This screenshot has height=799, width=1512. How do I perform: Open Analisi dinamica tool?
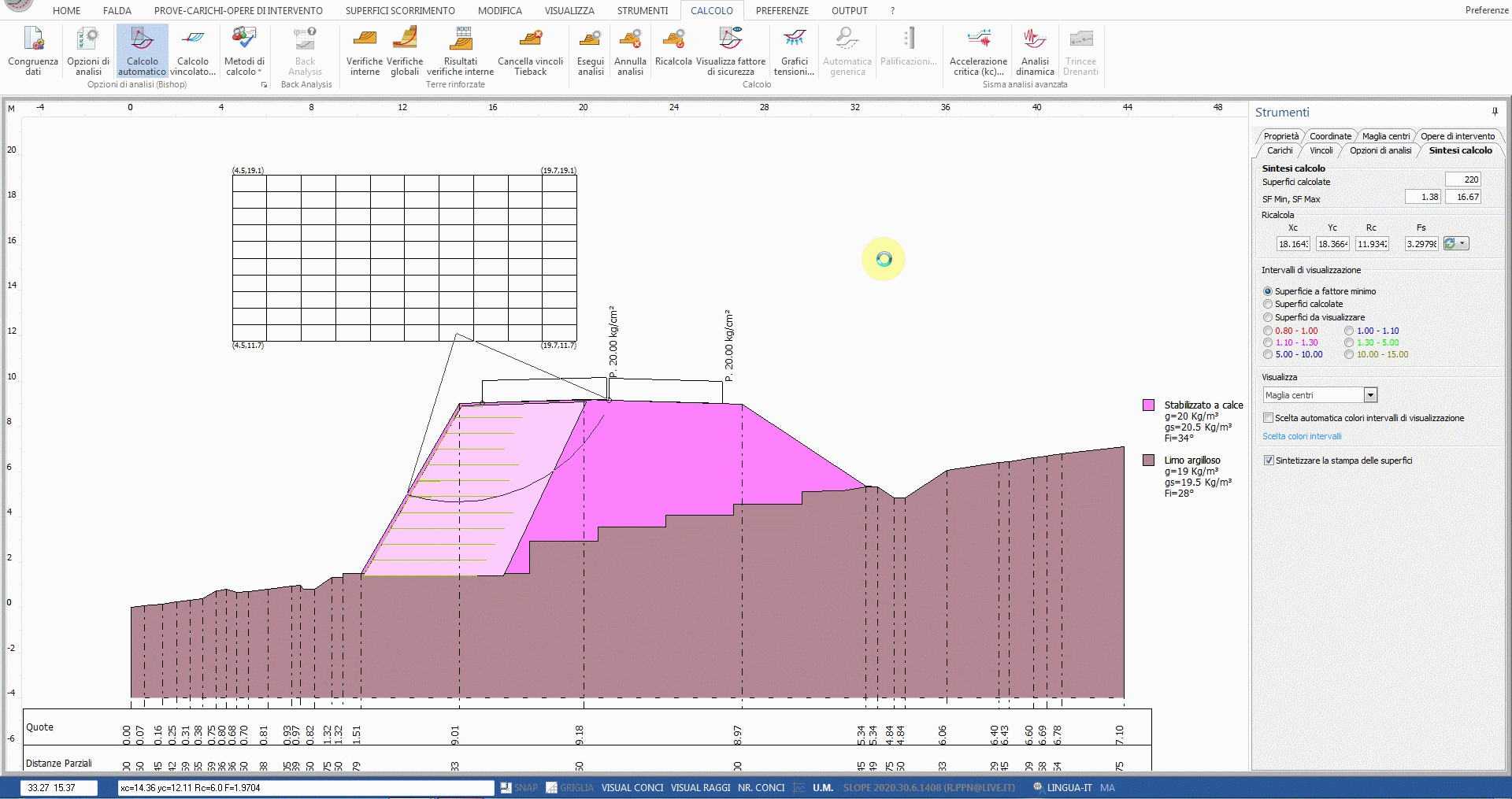tap(1034, 50)
